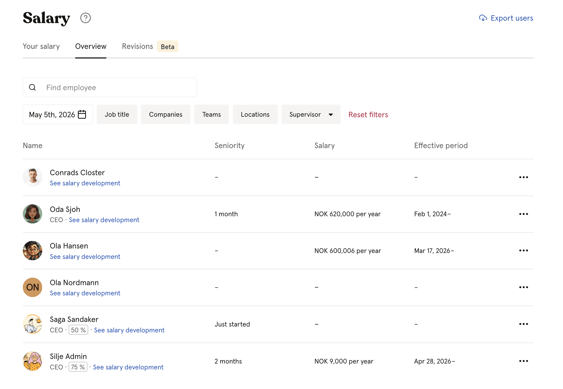Focus the Find employee search field

pyautogui.click(x=110, y=87)
